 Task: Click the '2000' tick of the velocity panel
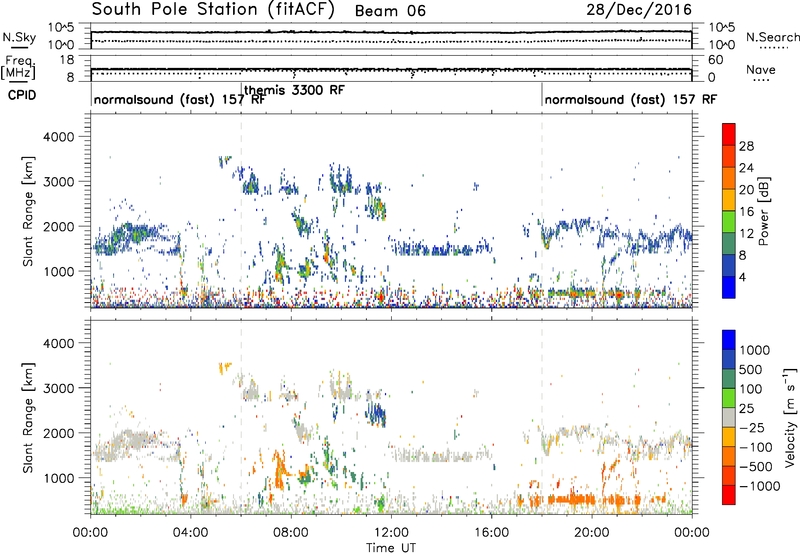[58, 433]
